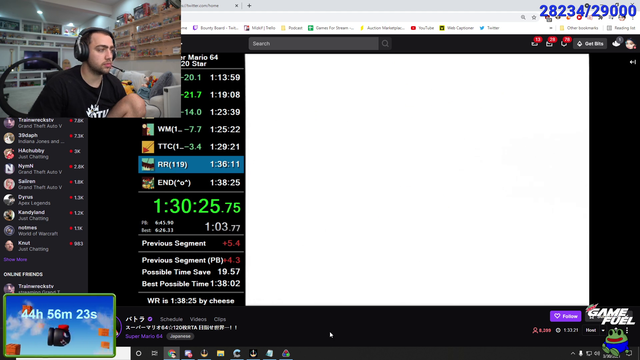Select NymN channel in sidebar
The width and height of the screenshot is (640, 360).
[x=44, y=169]
